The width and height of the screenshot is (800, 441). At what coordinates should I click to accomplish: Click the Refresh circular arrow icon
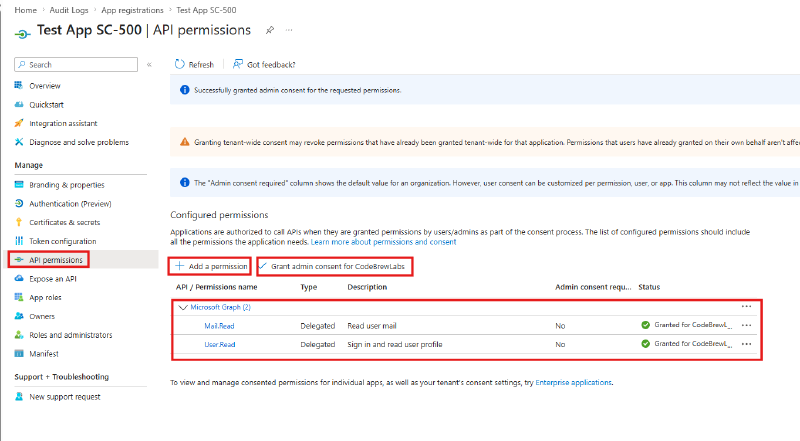[x=180, y=64]
